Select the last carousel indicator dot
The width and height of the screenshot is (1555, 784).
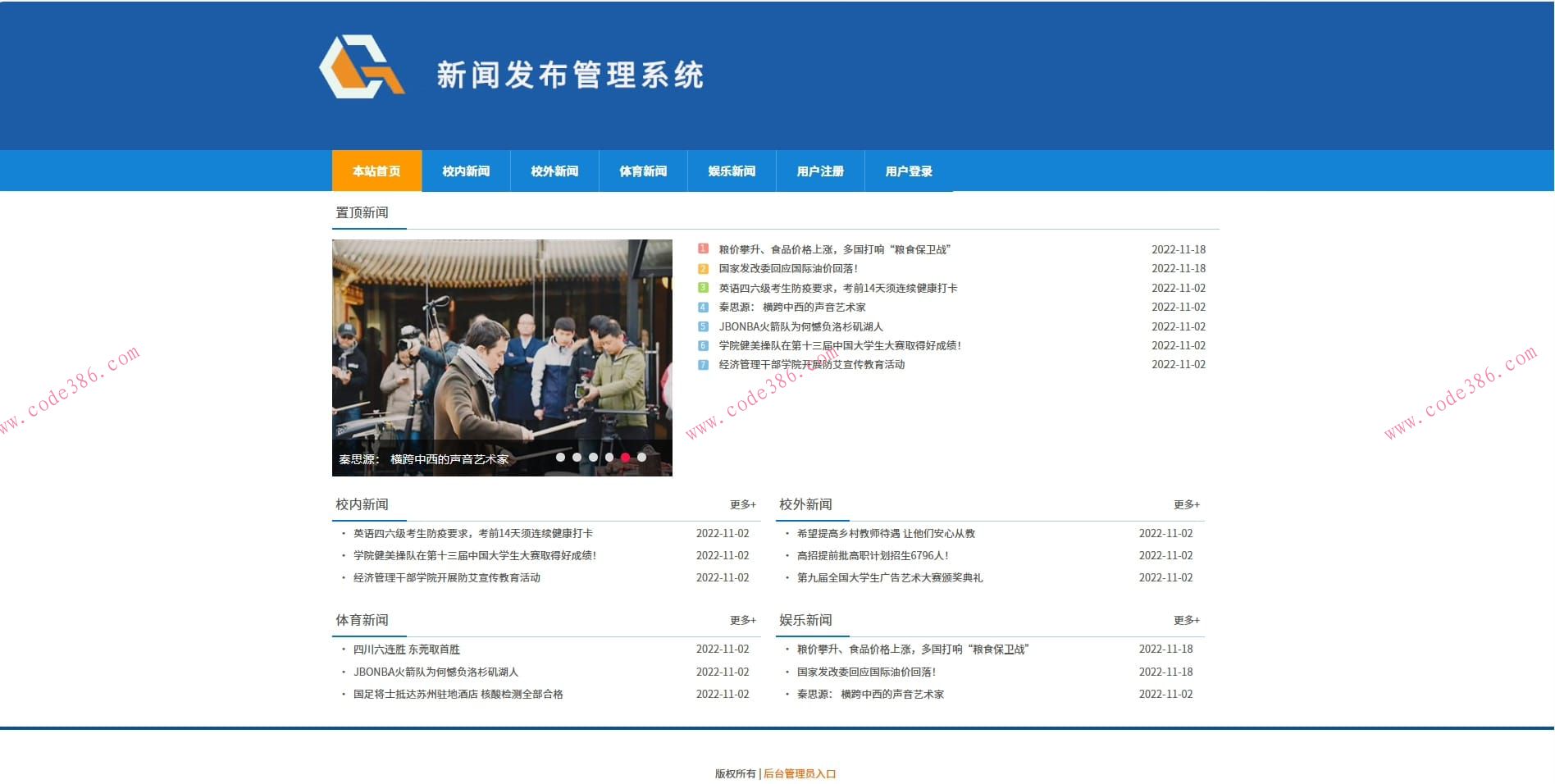tap(641, 458)
